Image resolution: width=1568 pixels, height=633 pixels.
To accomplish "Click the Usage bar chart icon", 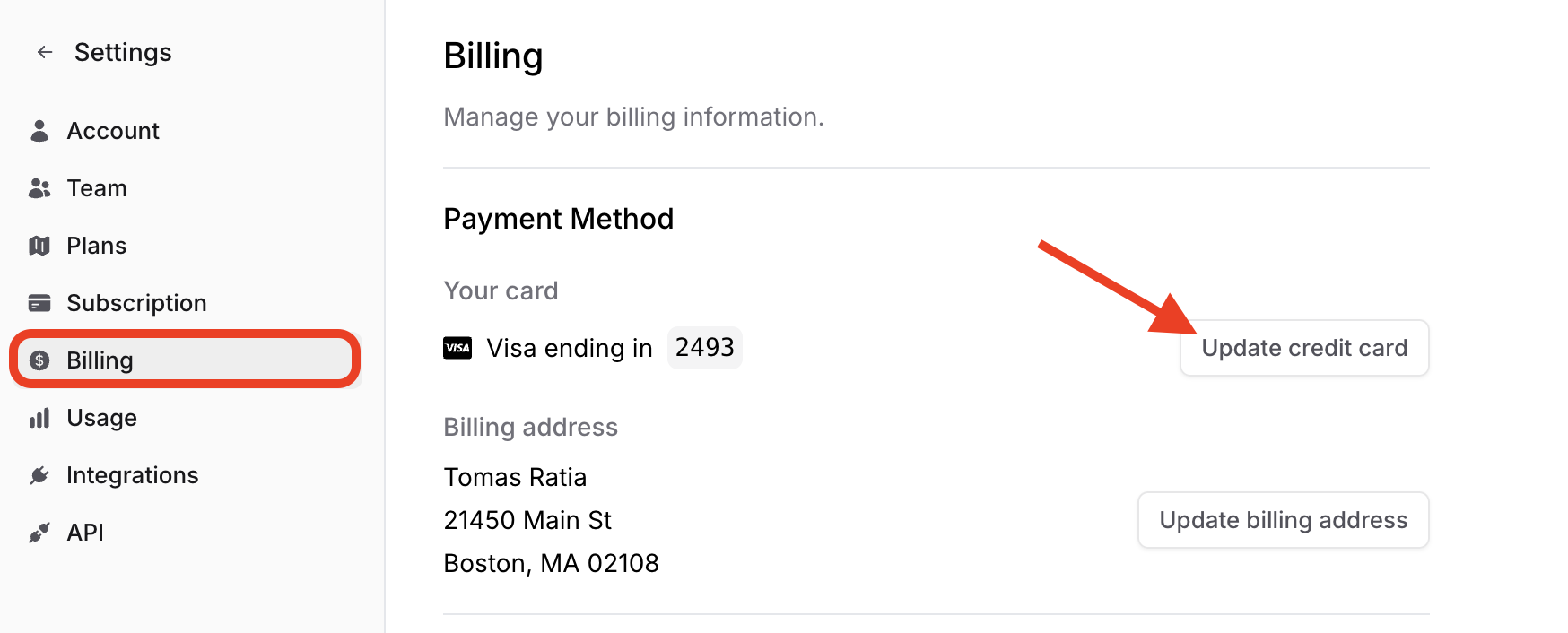I will [39, 418].
